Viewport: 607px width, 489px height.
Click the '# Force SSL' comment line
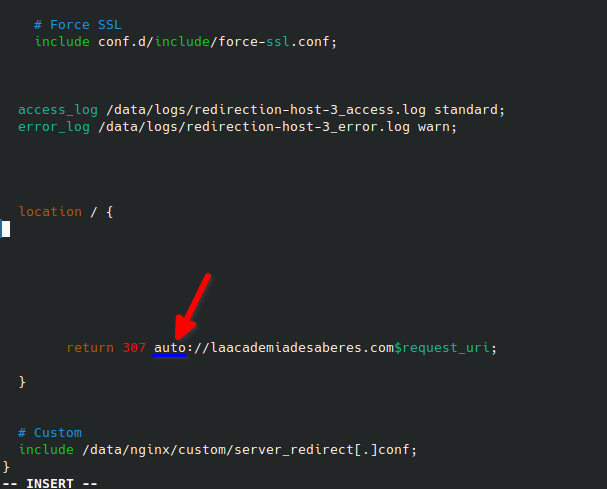77,25
